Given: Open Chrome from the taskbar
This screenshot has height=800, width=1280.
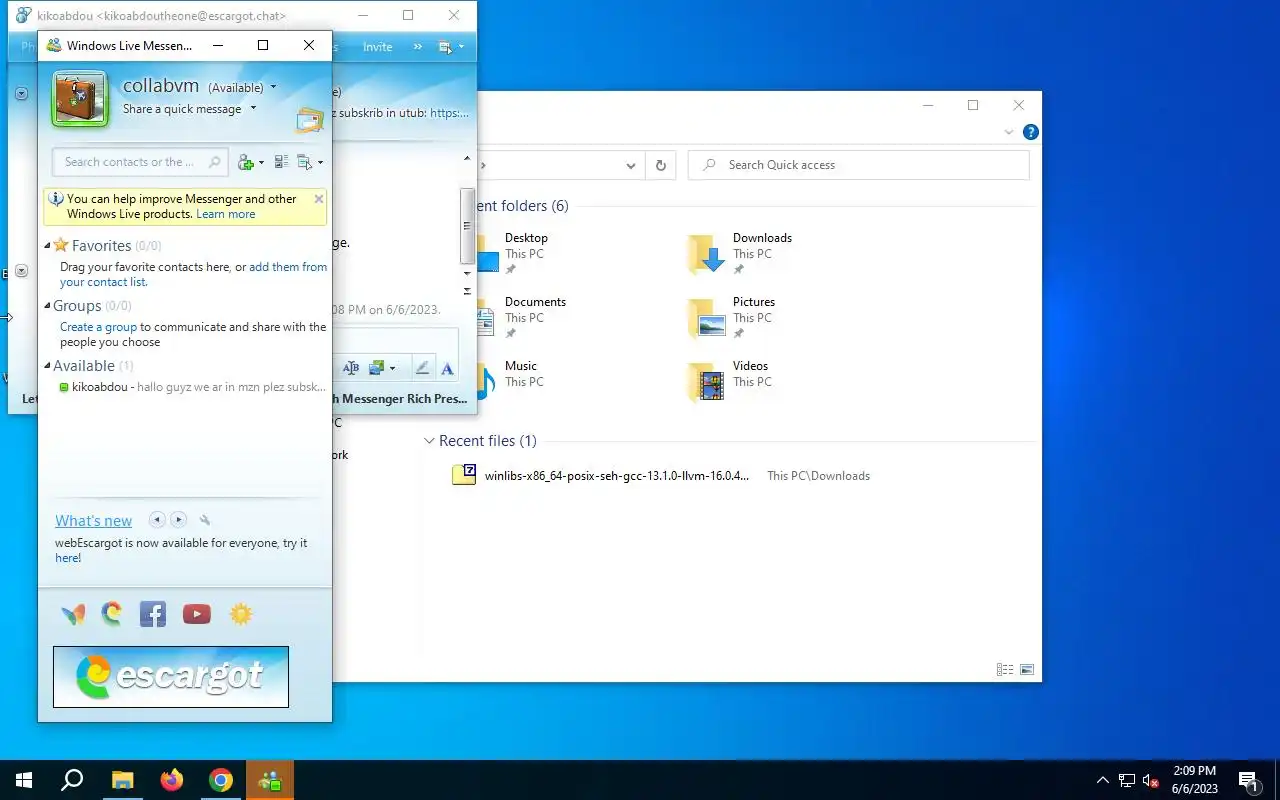Looking at the screenshot, I should 221,780.
